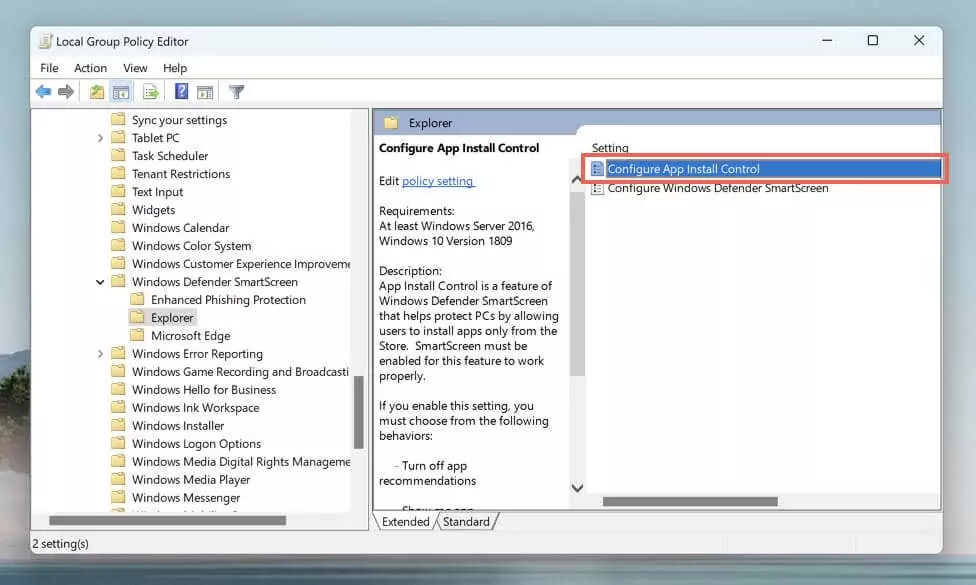The height and width of the screenshot is (585, 976).
Task: Toggle the Show/Hide Action Pane icon
Action: [205, 92]
